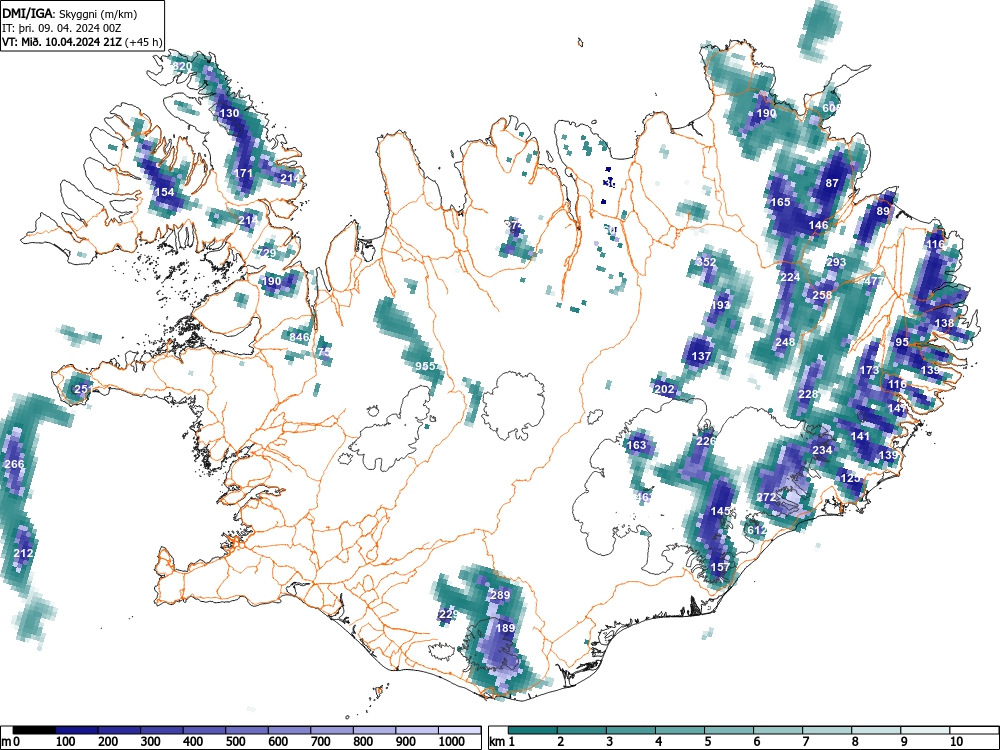1000x750 pixels.
Task: Click the visibility value '163' on the map
Action: click(637, 445)
